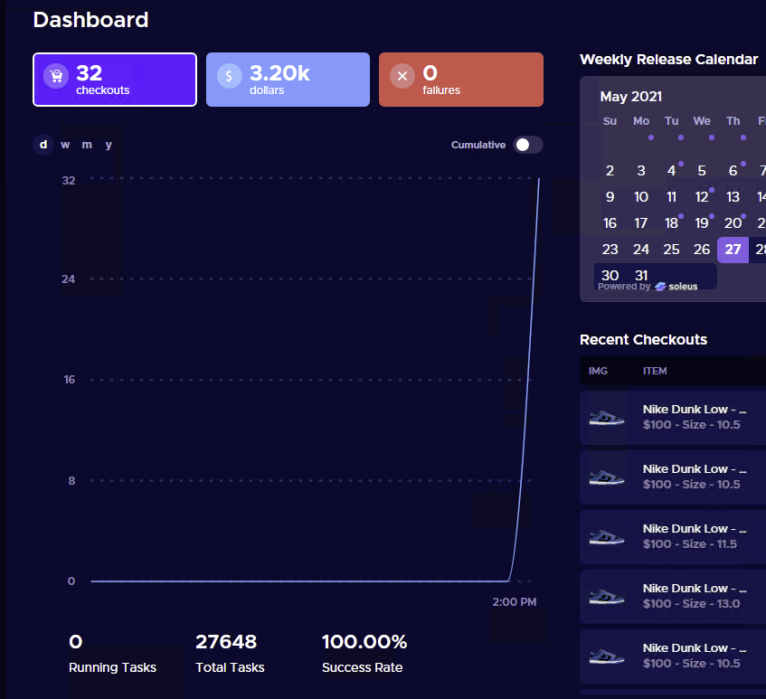
Task: Select May 20 in release calendar
Action: (x=733, y=223)
